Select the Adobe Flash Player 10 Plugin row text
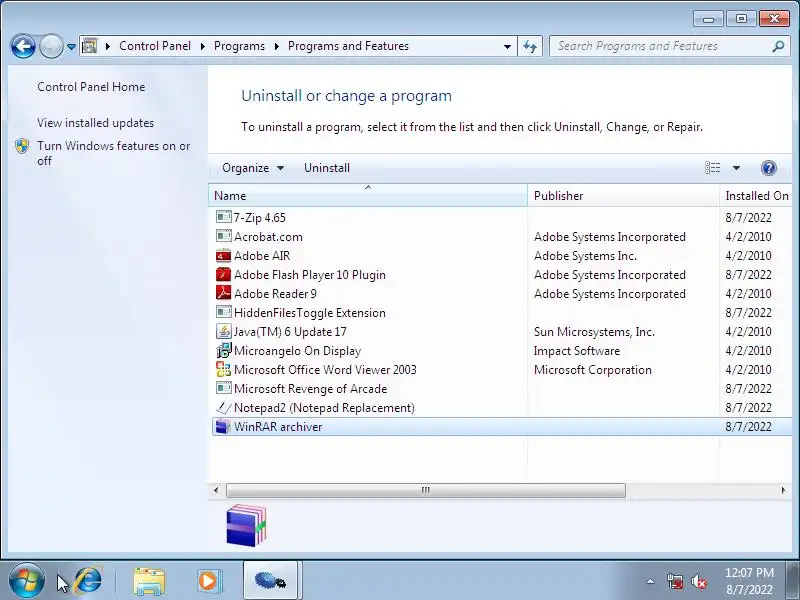Image resolution: width=800 pixels, height=600 pixels. tap(310, 274)
